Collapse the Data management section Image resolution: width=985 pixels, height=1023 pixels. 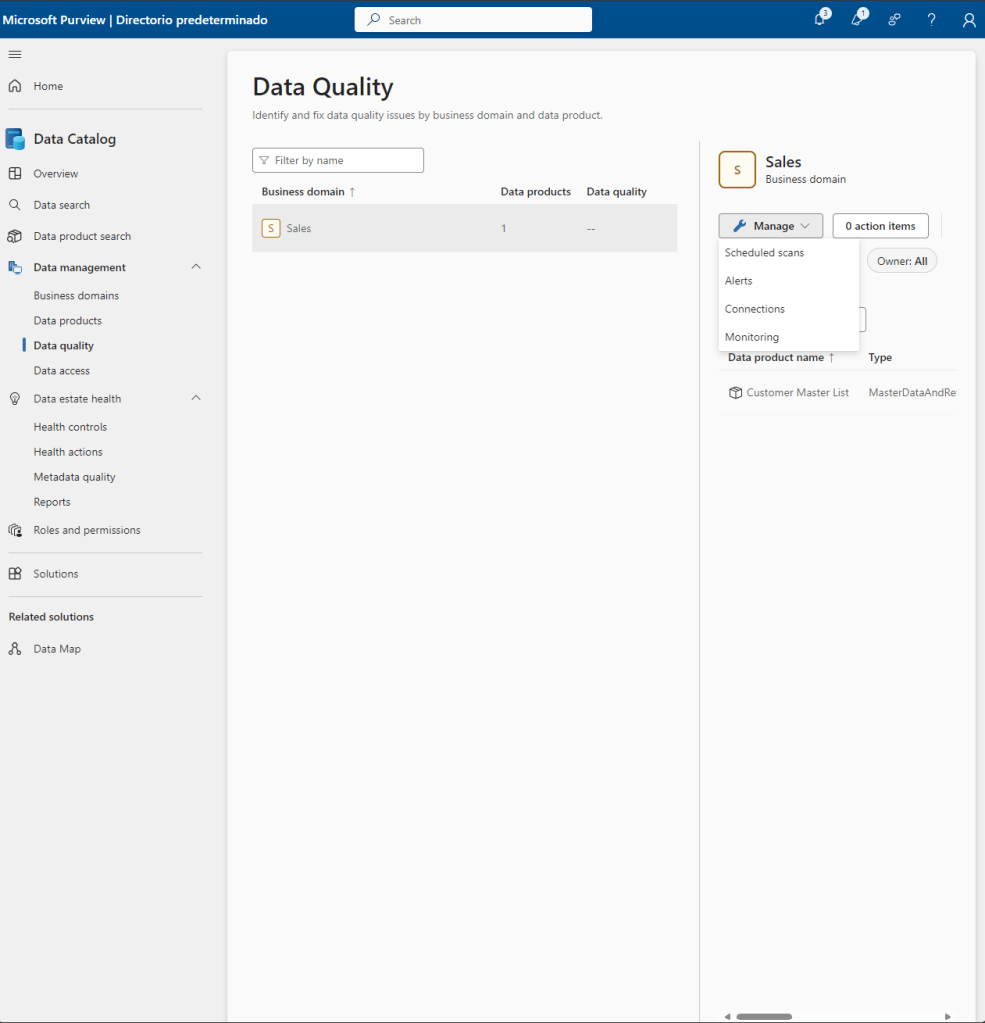196,267
